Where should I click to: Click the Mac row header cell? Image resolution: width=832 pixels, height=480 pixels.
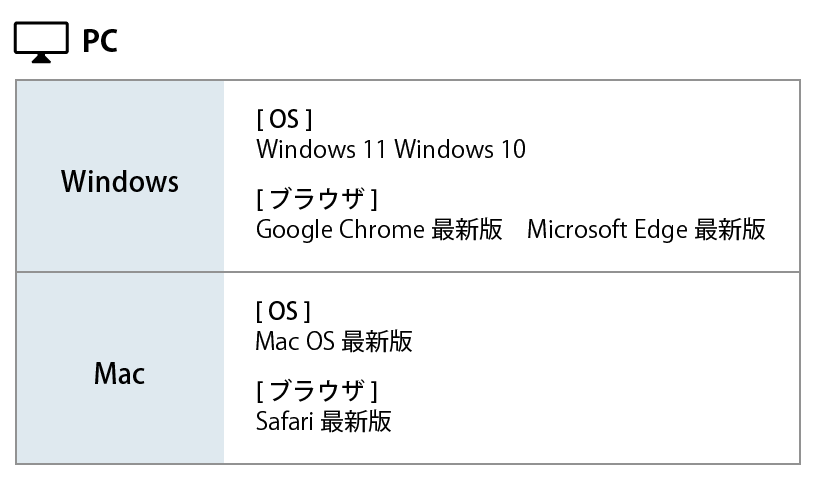pos(120,368)
